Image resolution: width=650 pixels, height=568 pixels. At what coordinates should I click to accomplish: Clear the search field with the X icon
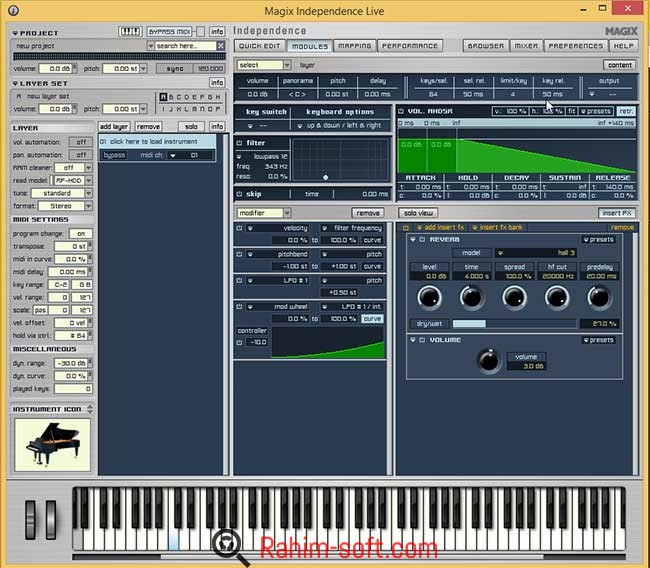(221, 46)
